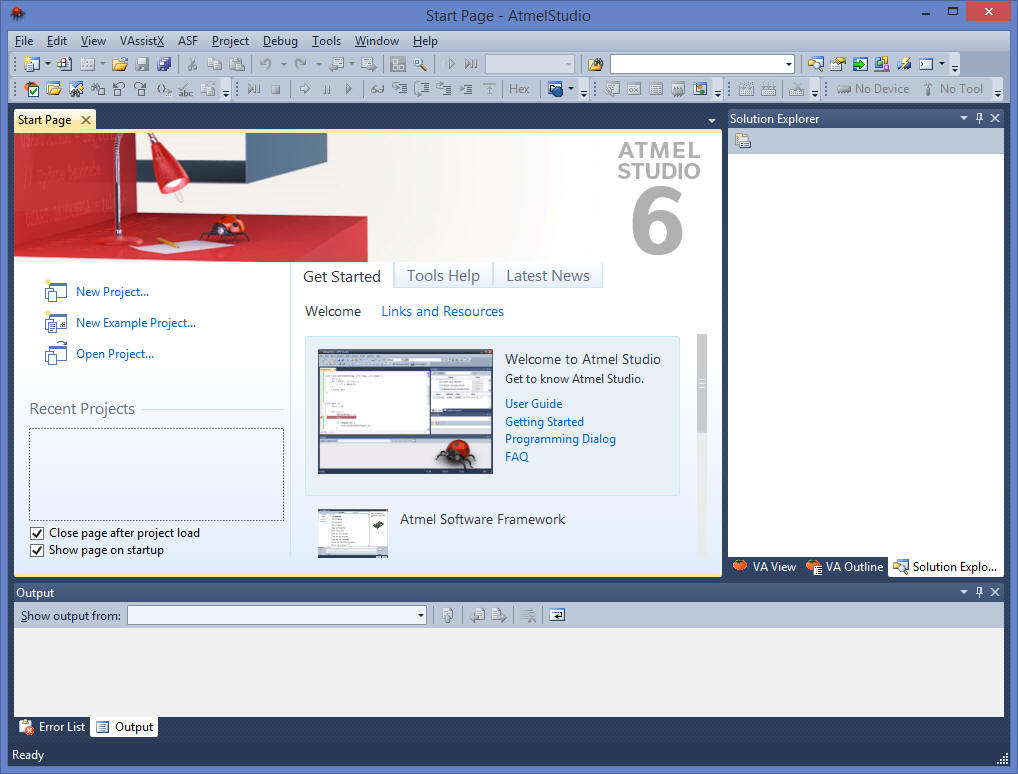Open the User Guide link
1018x774 pixels.
point(533,404)
